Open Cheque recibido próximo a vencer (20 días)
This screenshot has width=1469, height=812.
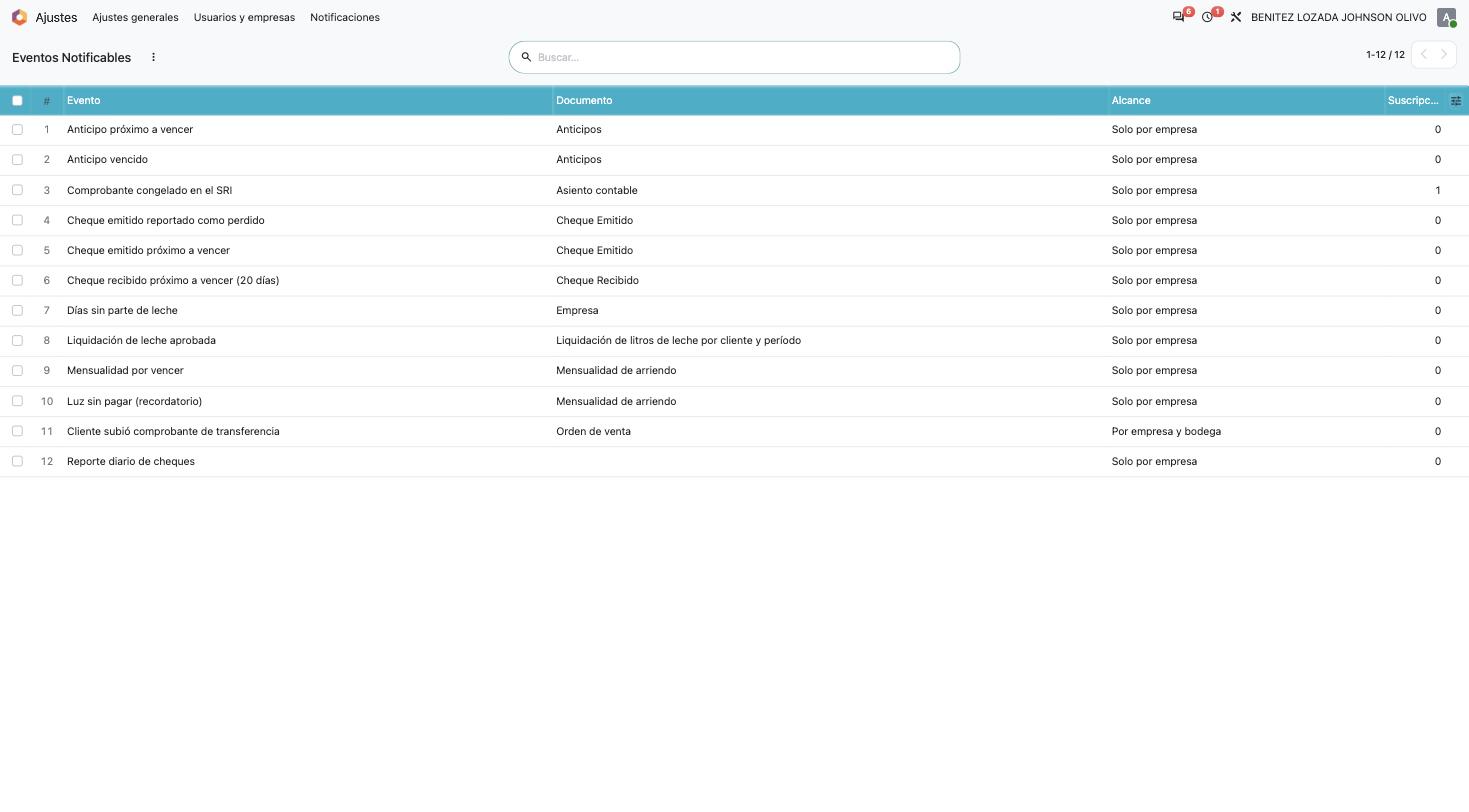[x=173, y=280]
